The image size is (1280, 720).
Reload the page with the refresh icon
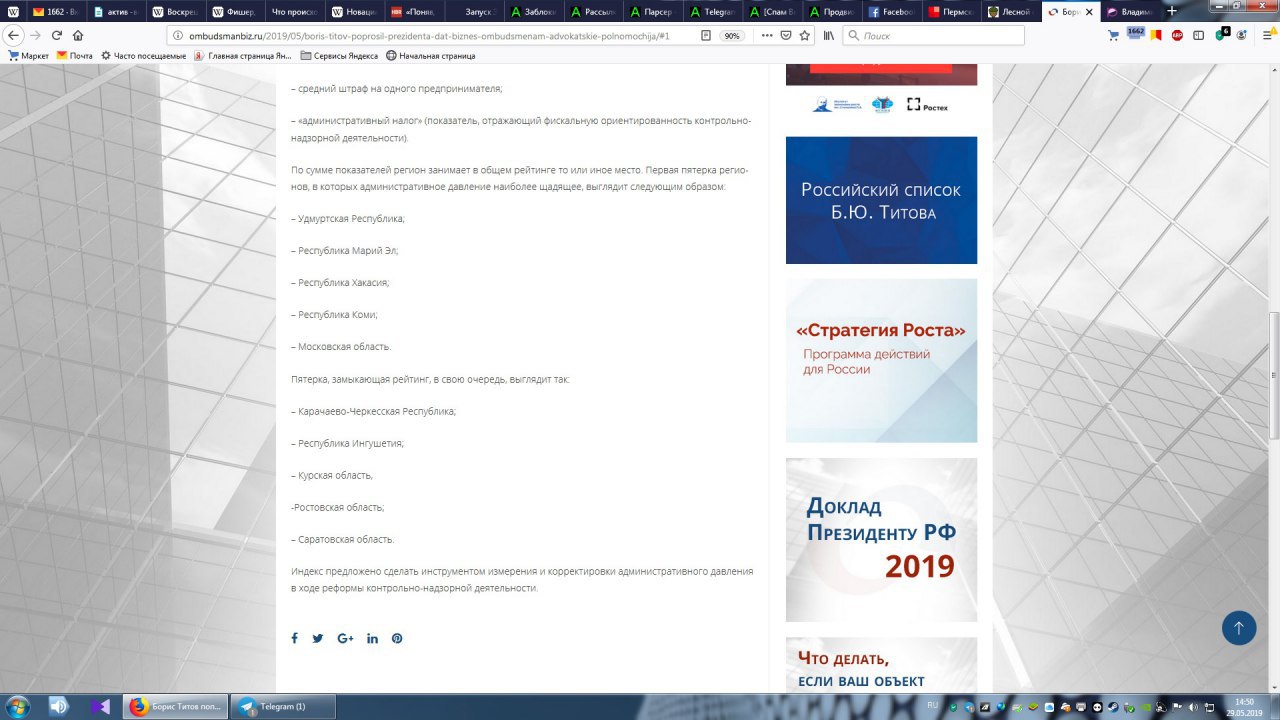[56, 35]
